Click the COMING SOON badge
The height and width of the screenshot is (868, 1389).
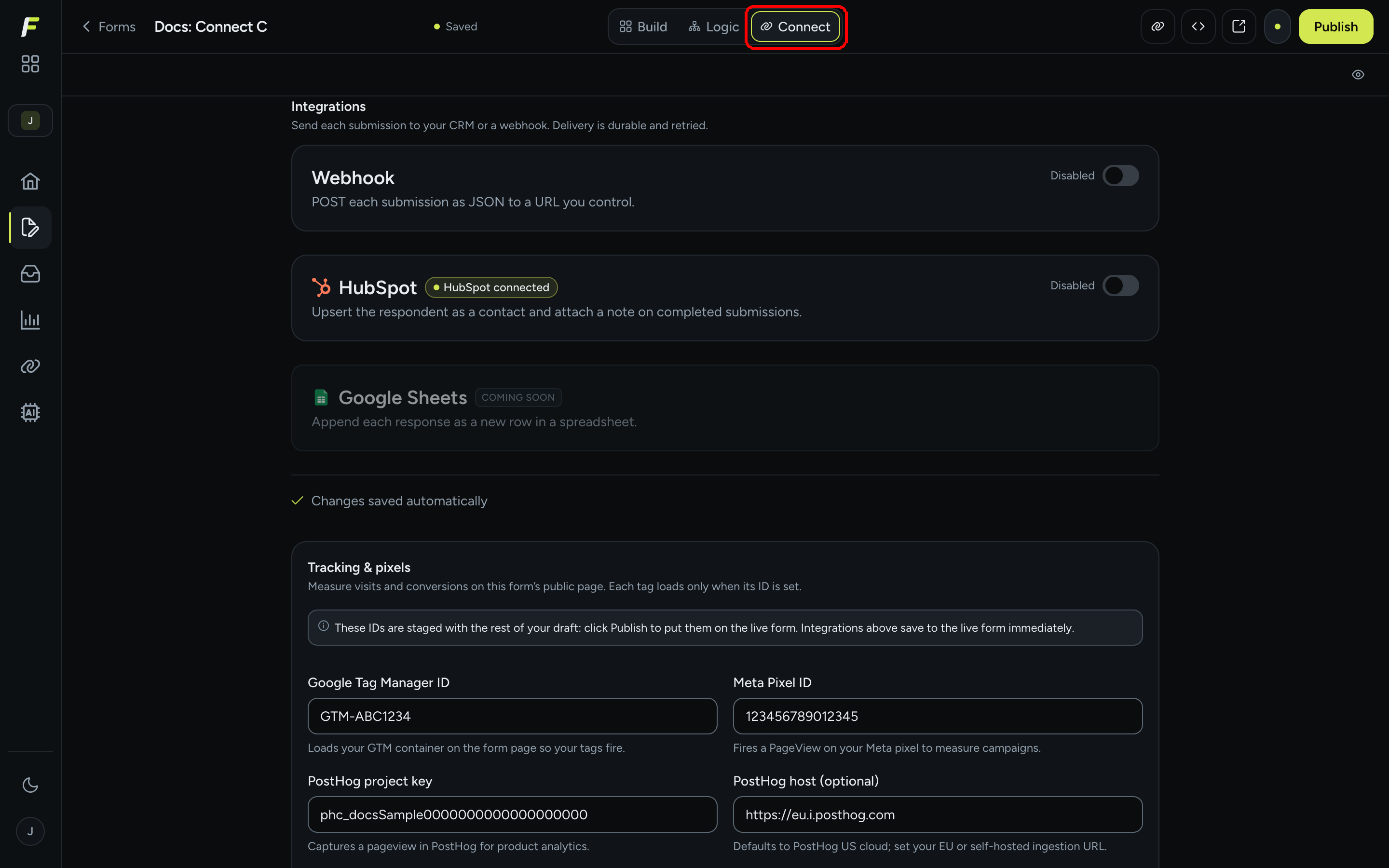coord(517,397)
